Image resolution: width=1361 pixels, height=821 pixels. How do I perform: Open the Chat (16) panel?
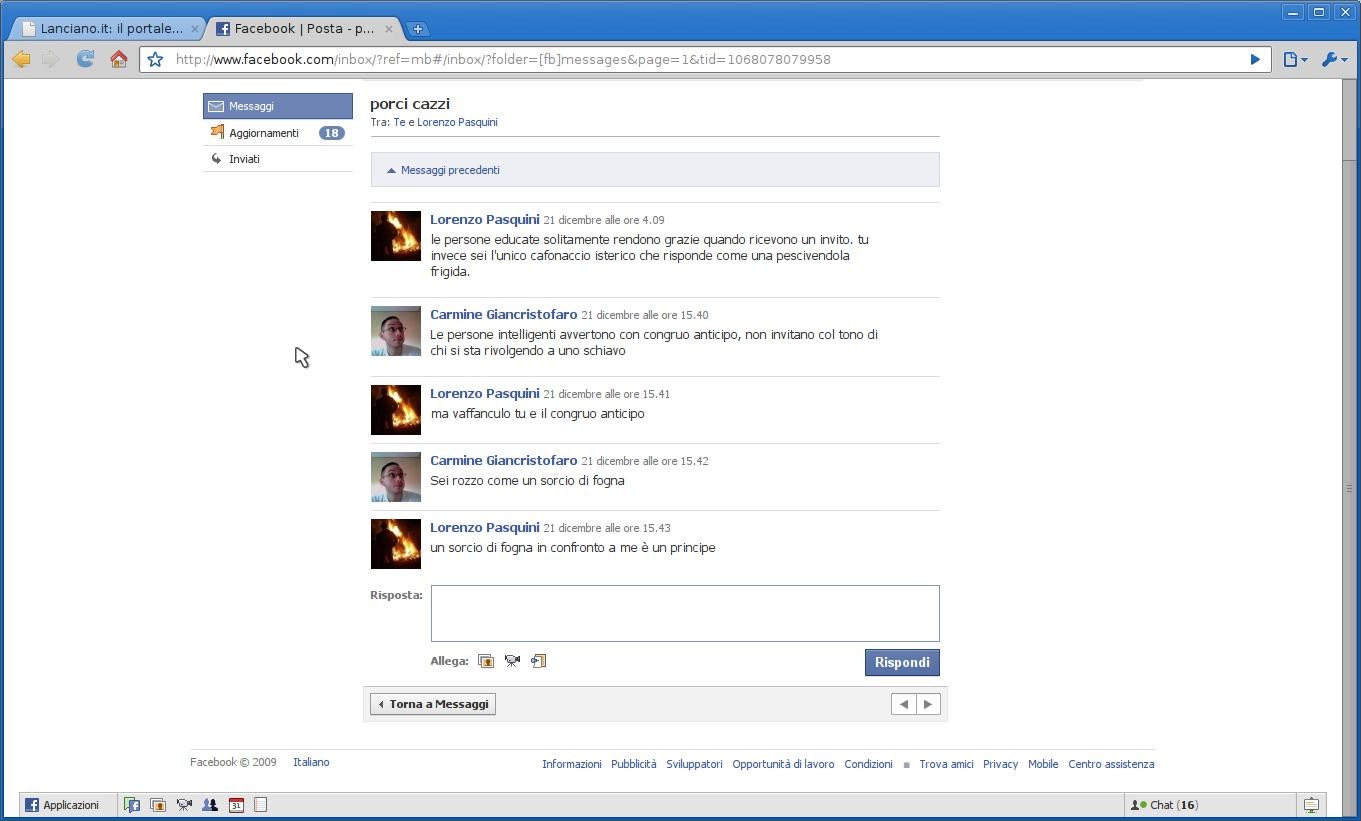pos(1165,805)
